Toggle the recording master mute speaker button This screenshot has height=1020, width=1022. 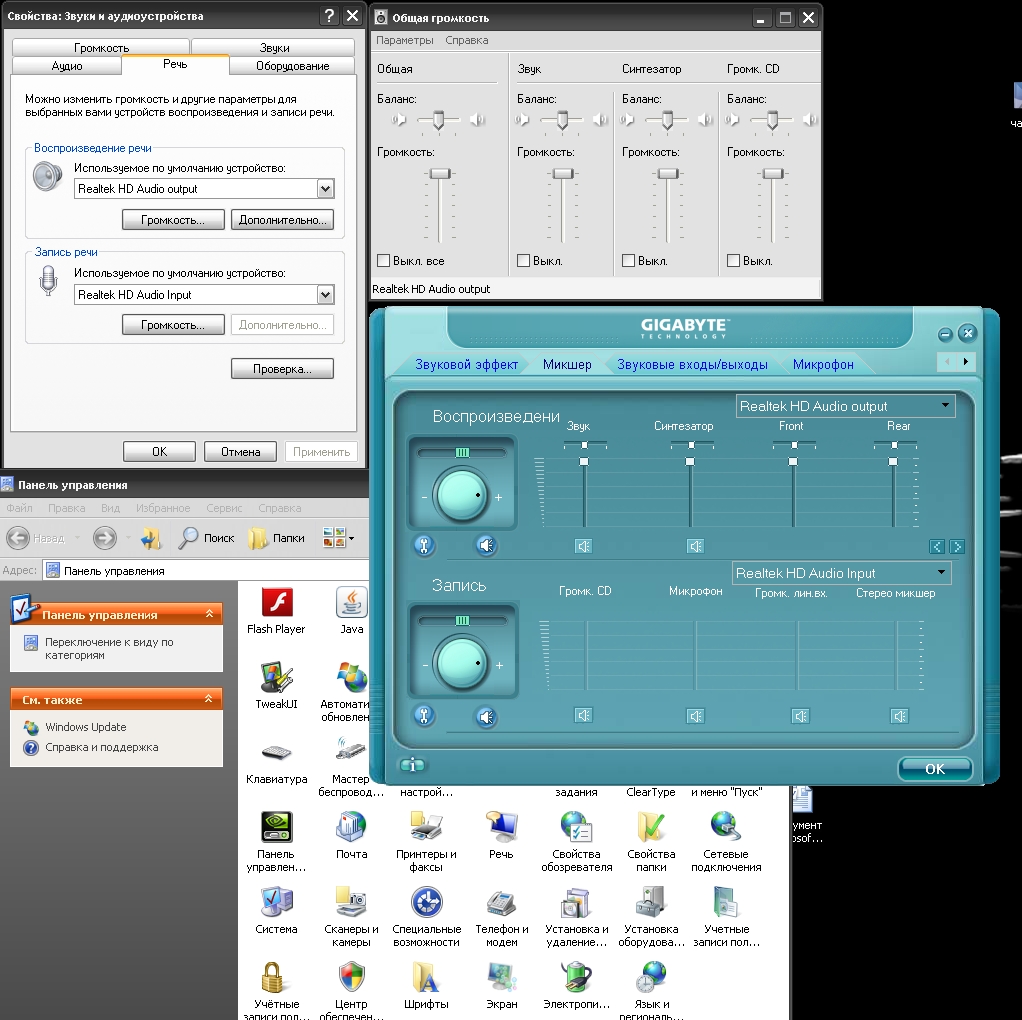[x=486, y=717]
